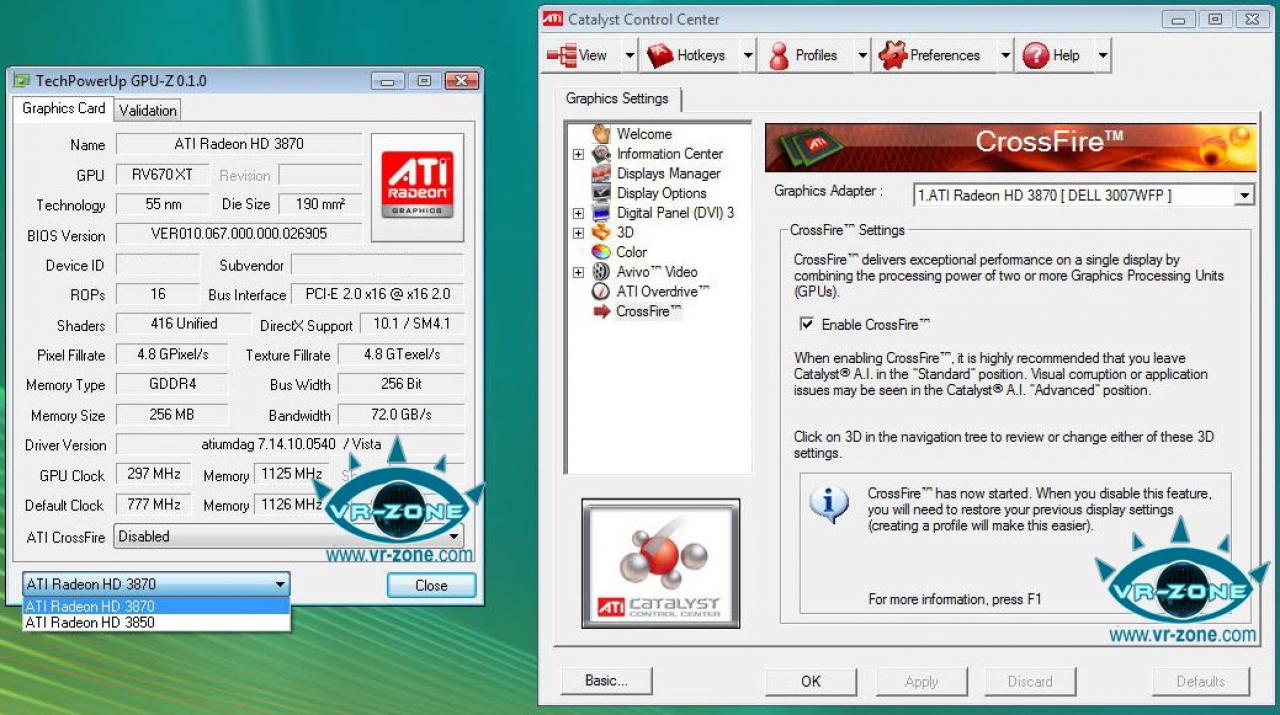Click the Shaders 416 Unified field
Image resolution: width=1280 pixels, height=715 pixels.
coord(183,324)
